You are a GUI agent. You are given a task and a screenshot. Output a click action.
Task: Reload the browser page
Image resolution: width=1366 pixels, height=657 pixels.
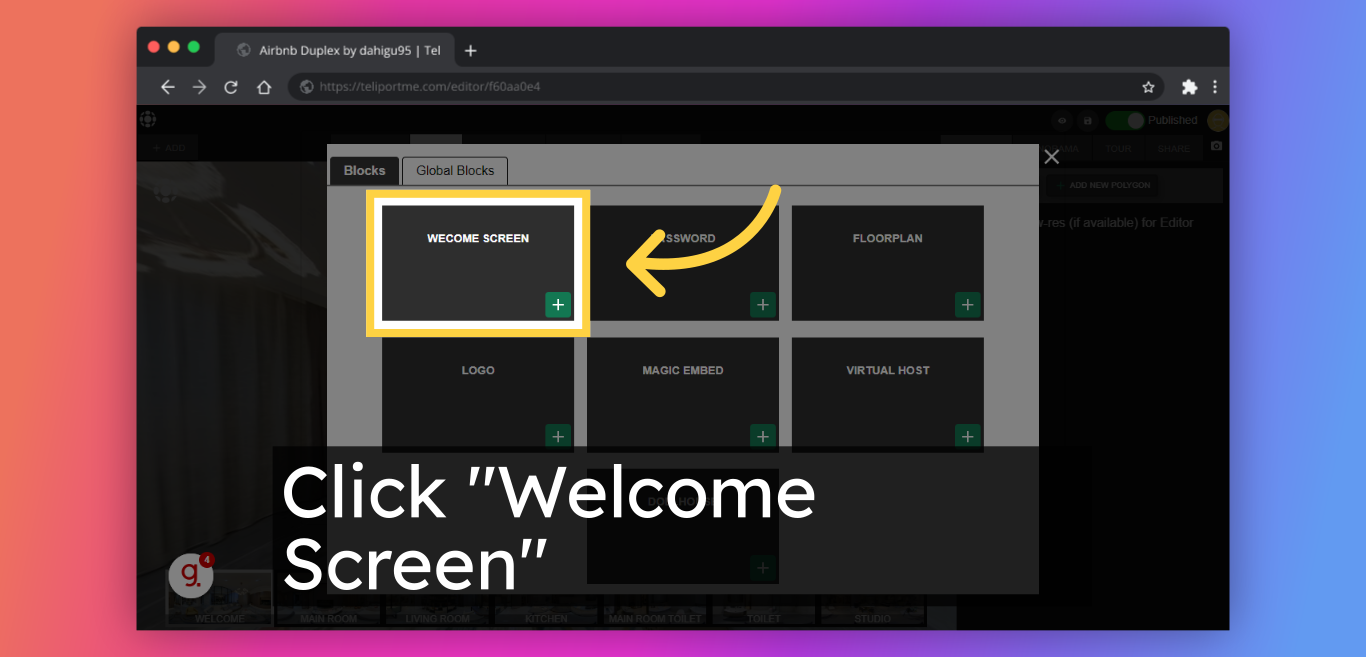pyautogui.click(x=231, y=87)
